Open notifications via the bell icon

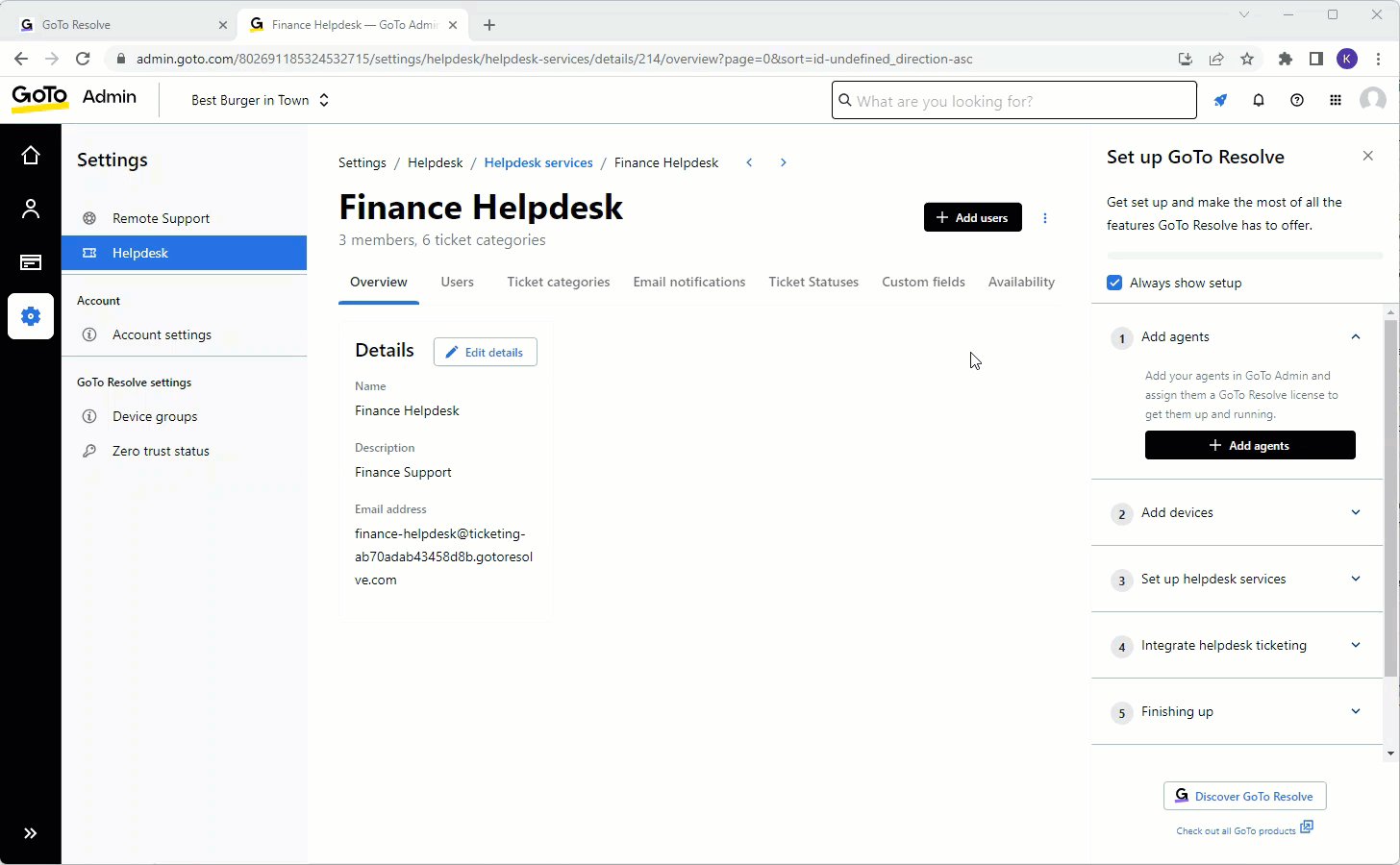click(1258, 100)
